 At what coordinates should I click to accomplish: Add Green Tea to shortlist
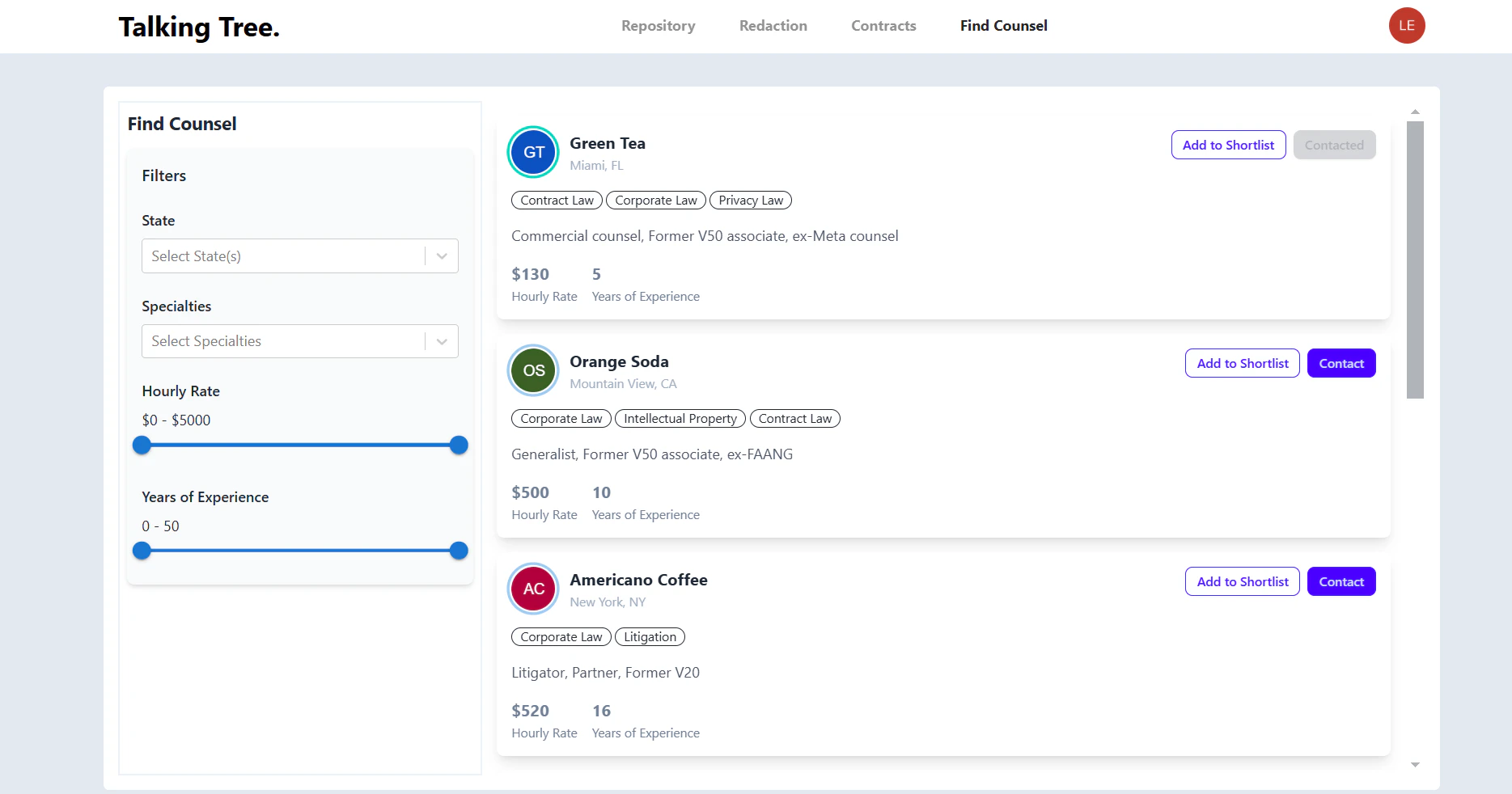click(1228, 145)
